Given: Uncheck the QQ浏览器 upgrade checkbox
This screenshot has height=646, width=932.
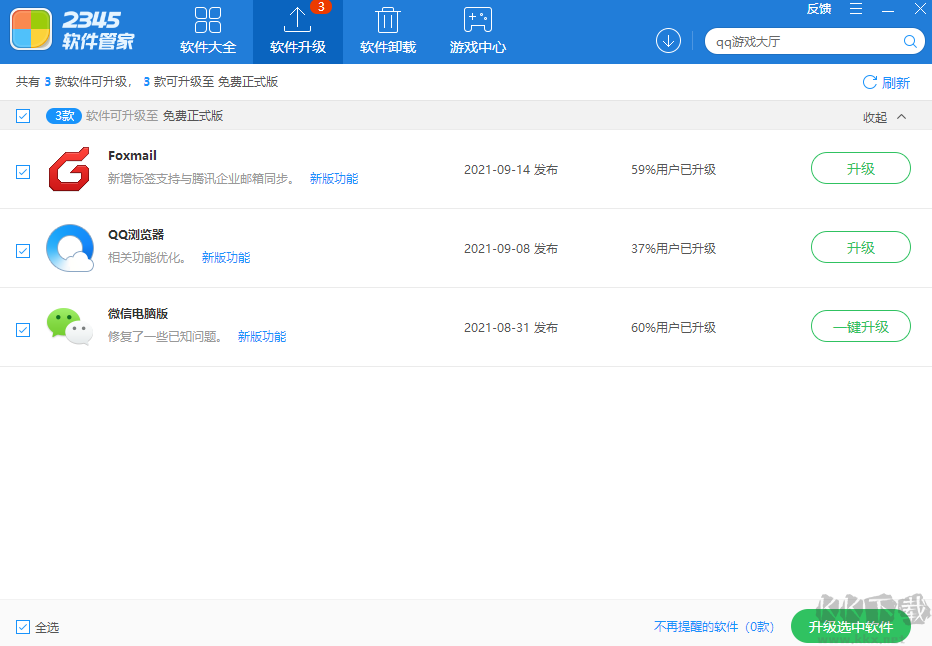Looking at the screenshot, I should (23, 251).
